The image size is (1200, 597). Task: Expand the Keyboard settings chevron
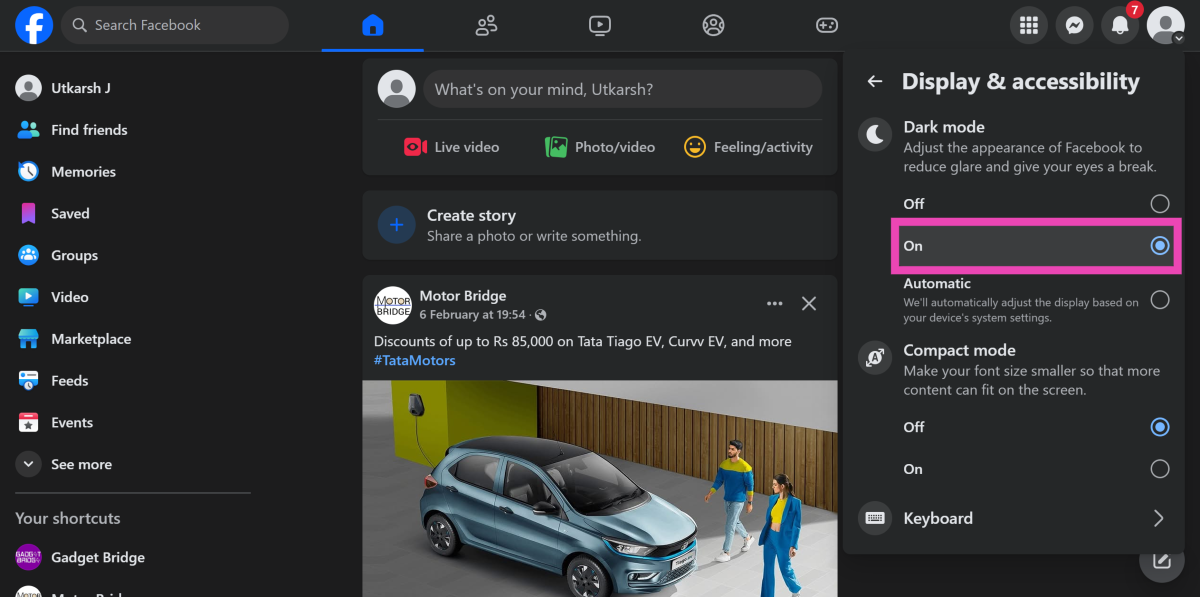click(1158, 518)
